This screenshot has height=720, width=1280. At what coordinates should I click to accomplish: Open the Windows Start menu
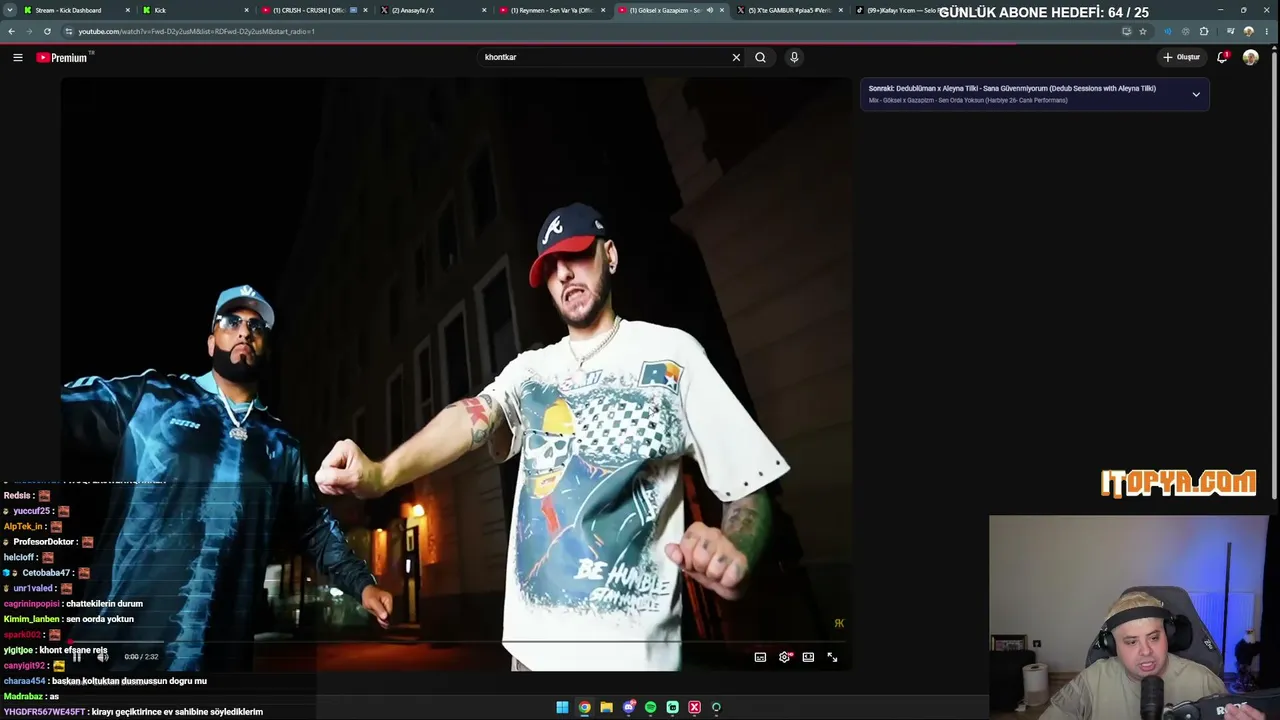click(x=562, y=707)
